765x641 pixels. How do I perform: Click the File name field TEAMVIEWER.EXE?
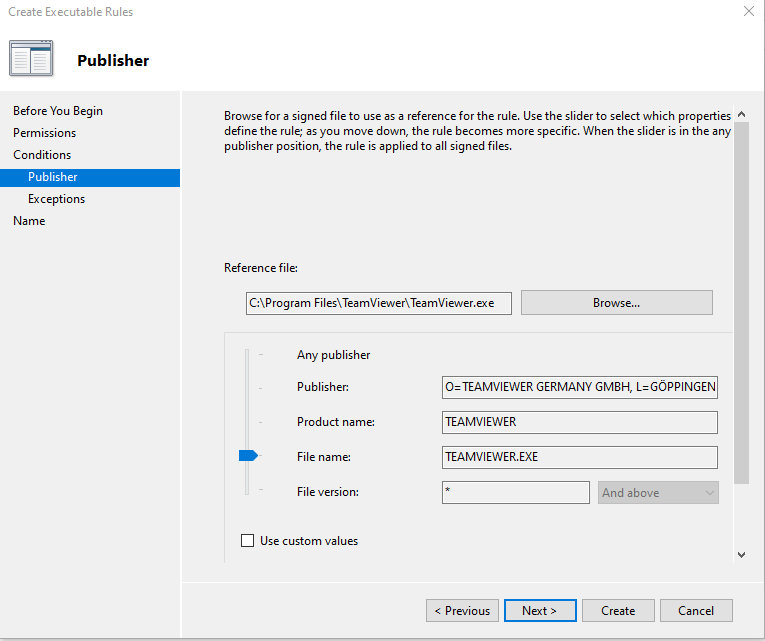pos(580,458)
